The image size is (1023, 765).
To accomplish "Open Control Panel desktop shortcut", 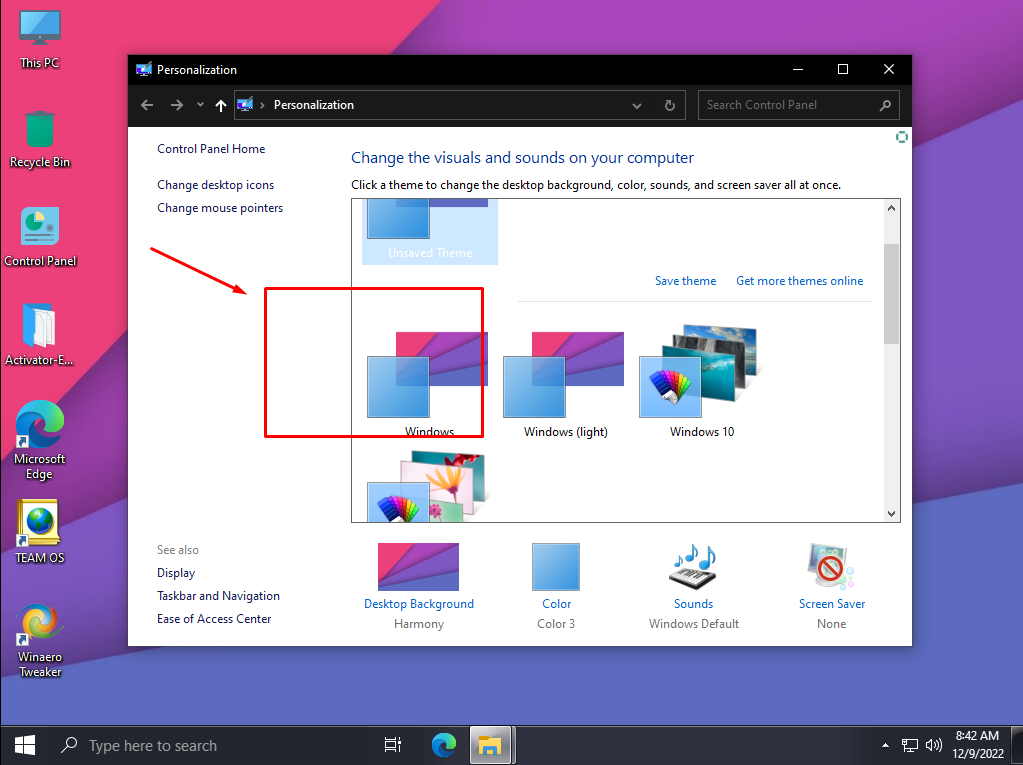I will (40, 237).
